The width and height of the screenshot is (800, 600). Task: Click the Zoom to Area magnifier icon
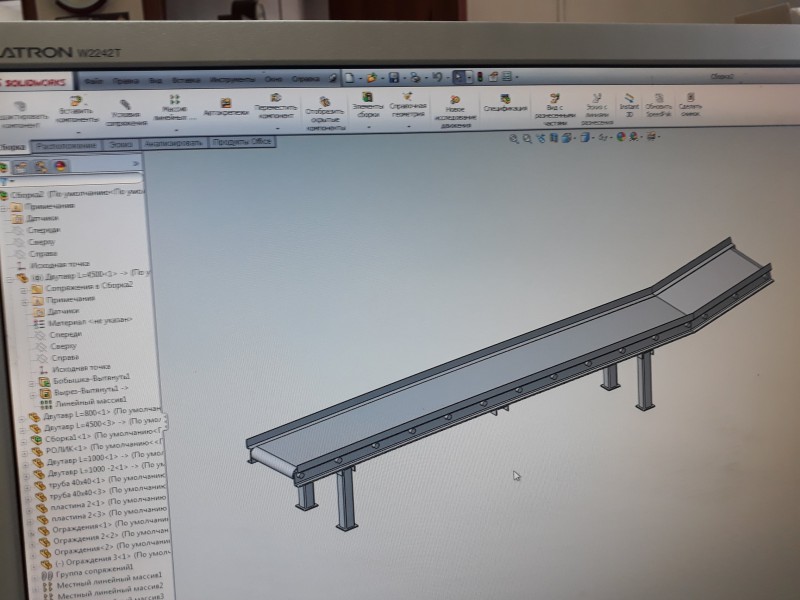coord(527,138)
